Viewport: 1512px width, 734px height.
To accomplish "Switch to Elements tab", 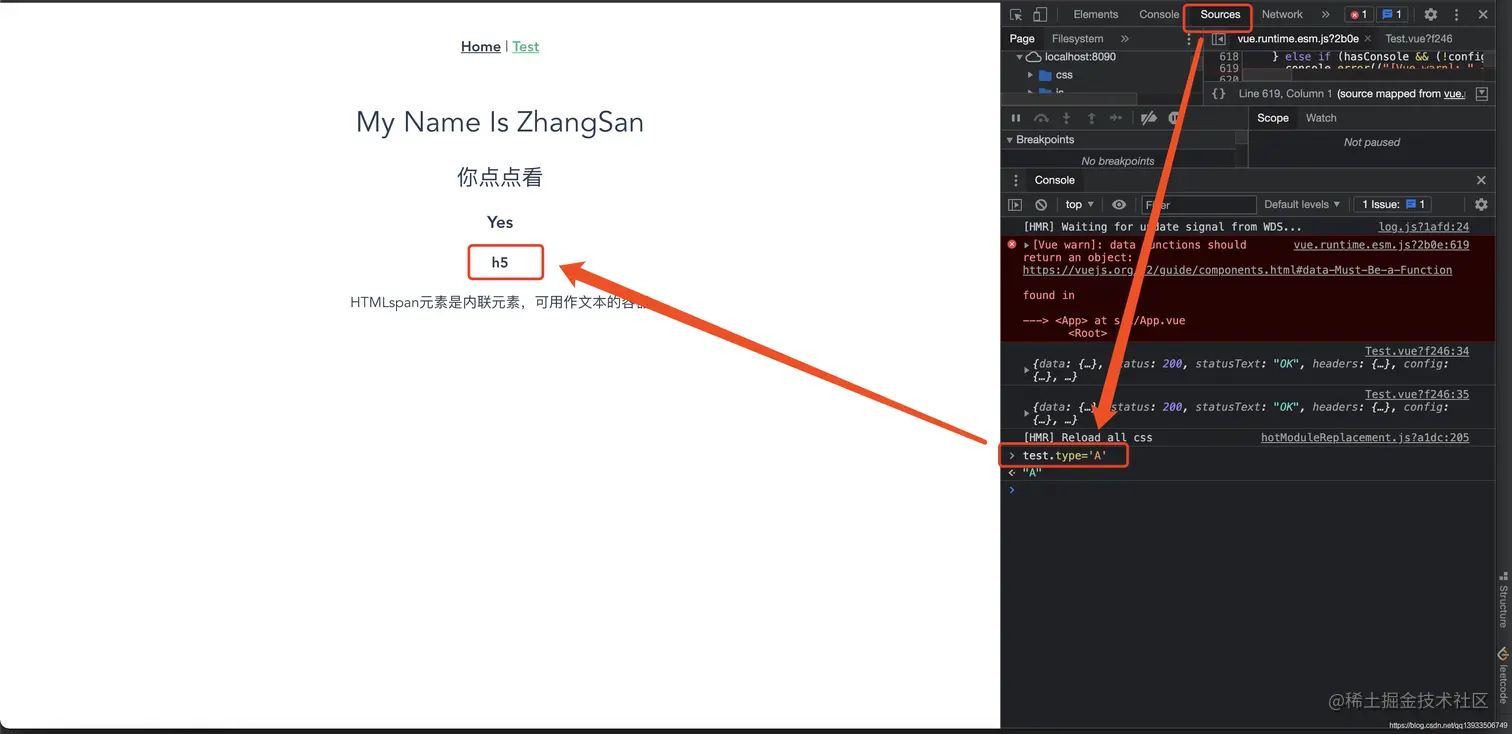I will click(x=1096, y=14).
